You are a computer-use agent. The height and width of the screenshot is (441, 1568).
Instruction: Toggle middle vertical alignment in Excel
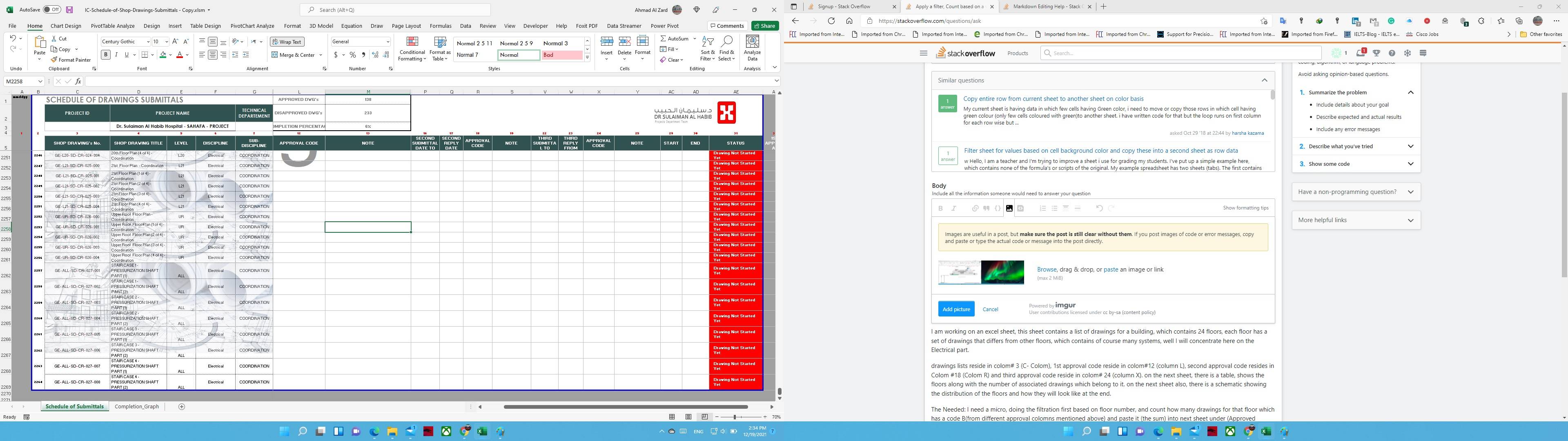click(x=212, y=42)
